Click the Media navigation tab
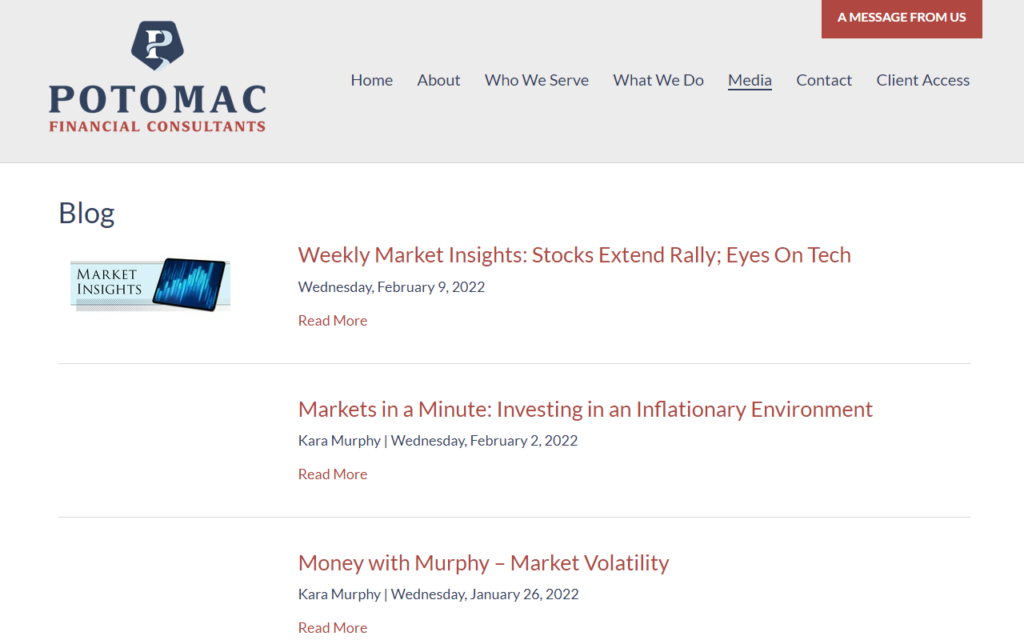The width and height of the screenshot is (1024, 640). 749,80
